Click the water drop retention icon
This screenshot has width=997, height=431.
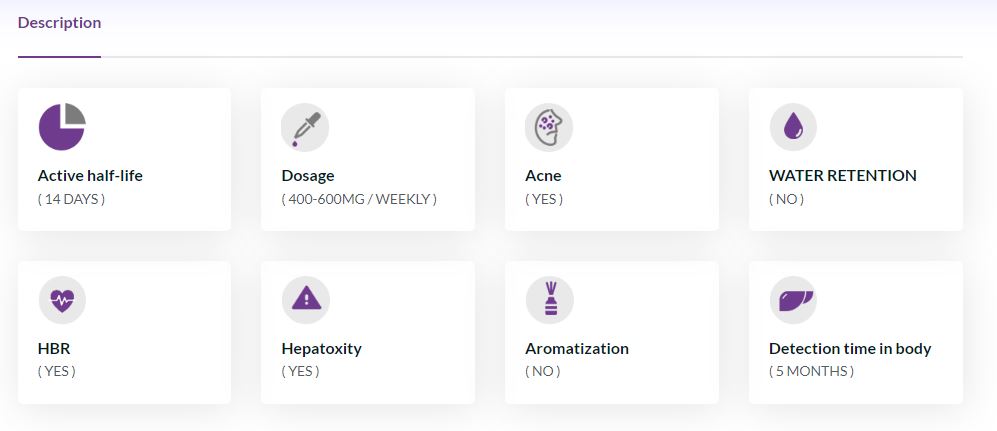coord(793,127)
